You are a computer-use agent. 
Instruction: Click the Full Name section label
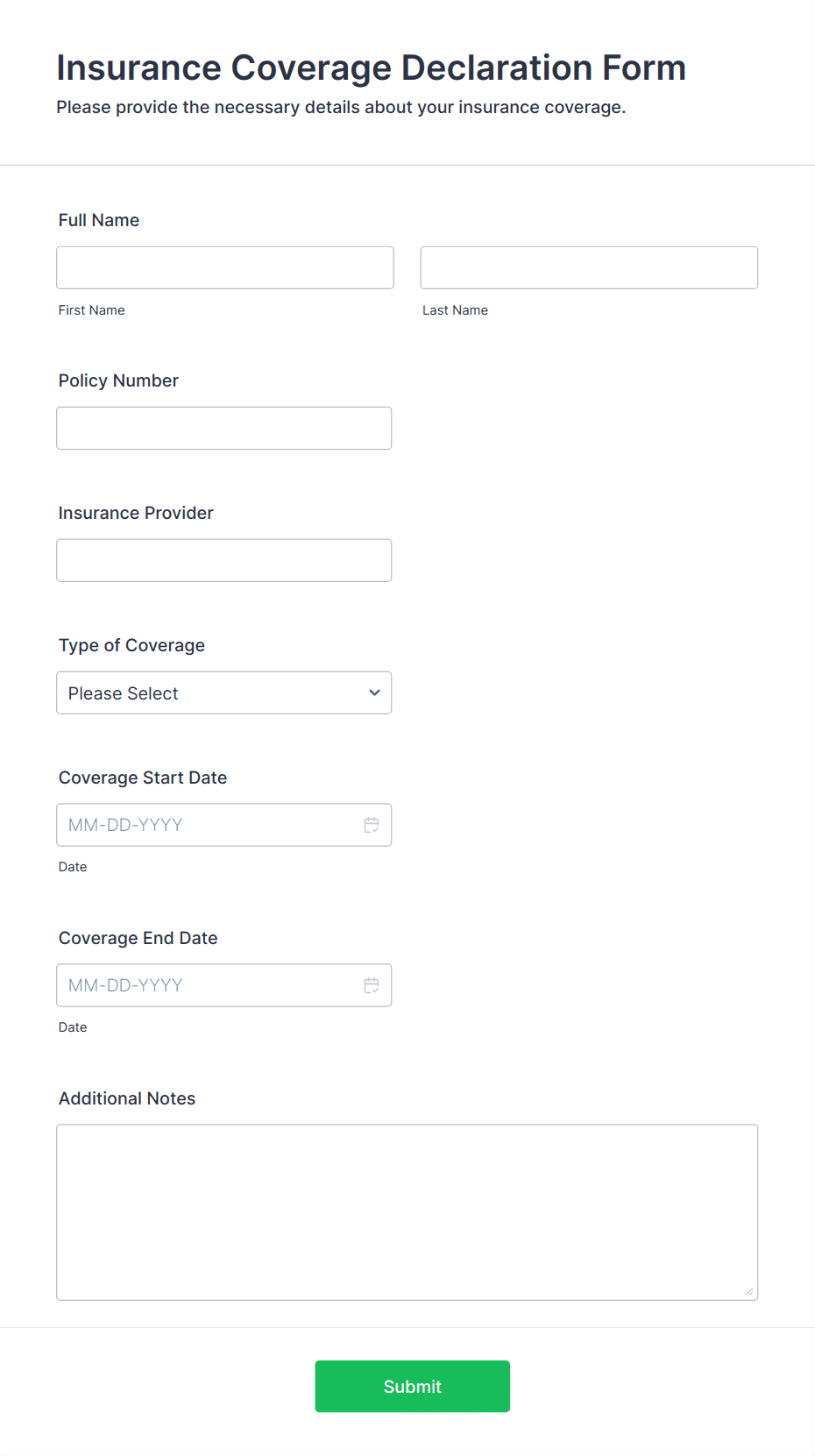(x=98, y=220)
